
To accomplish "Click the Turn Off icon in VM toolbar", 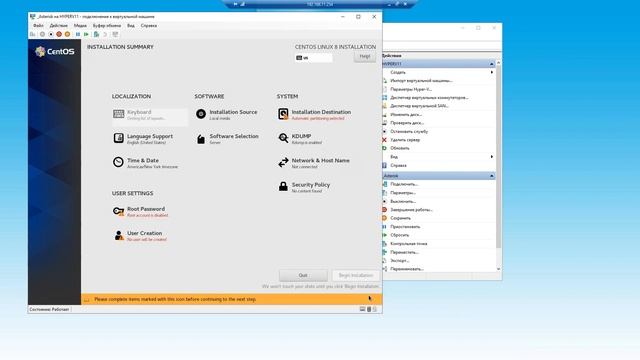I will (x=51, y=34).
